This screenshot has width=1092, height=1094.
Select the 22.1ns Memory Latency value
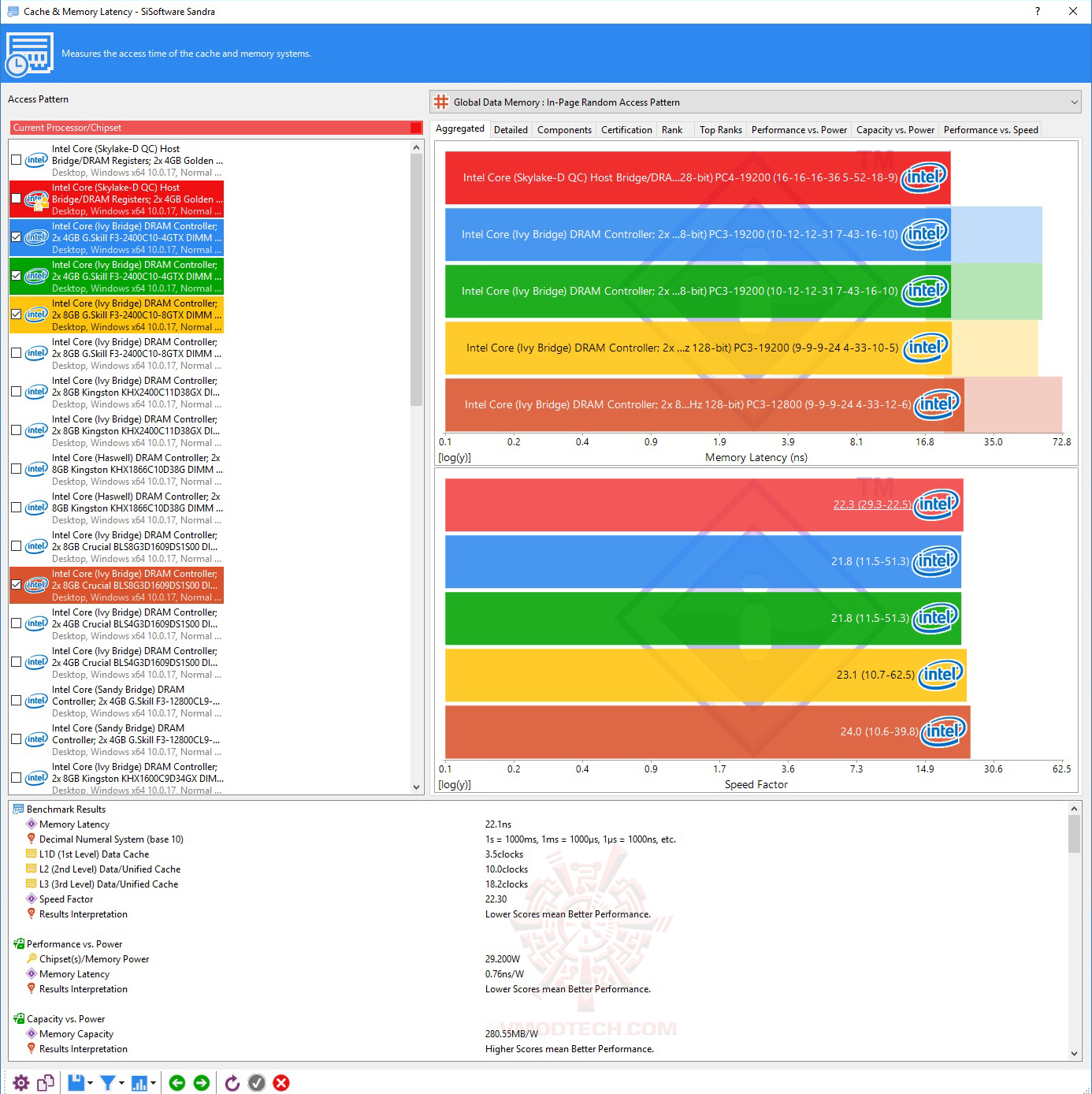[x=498, y=824]
